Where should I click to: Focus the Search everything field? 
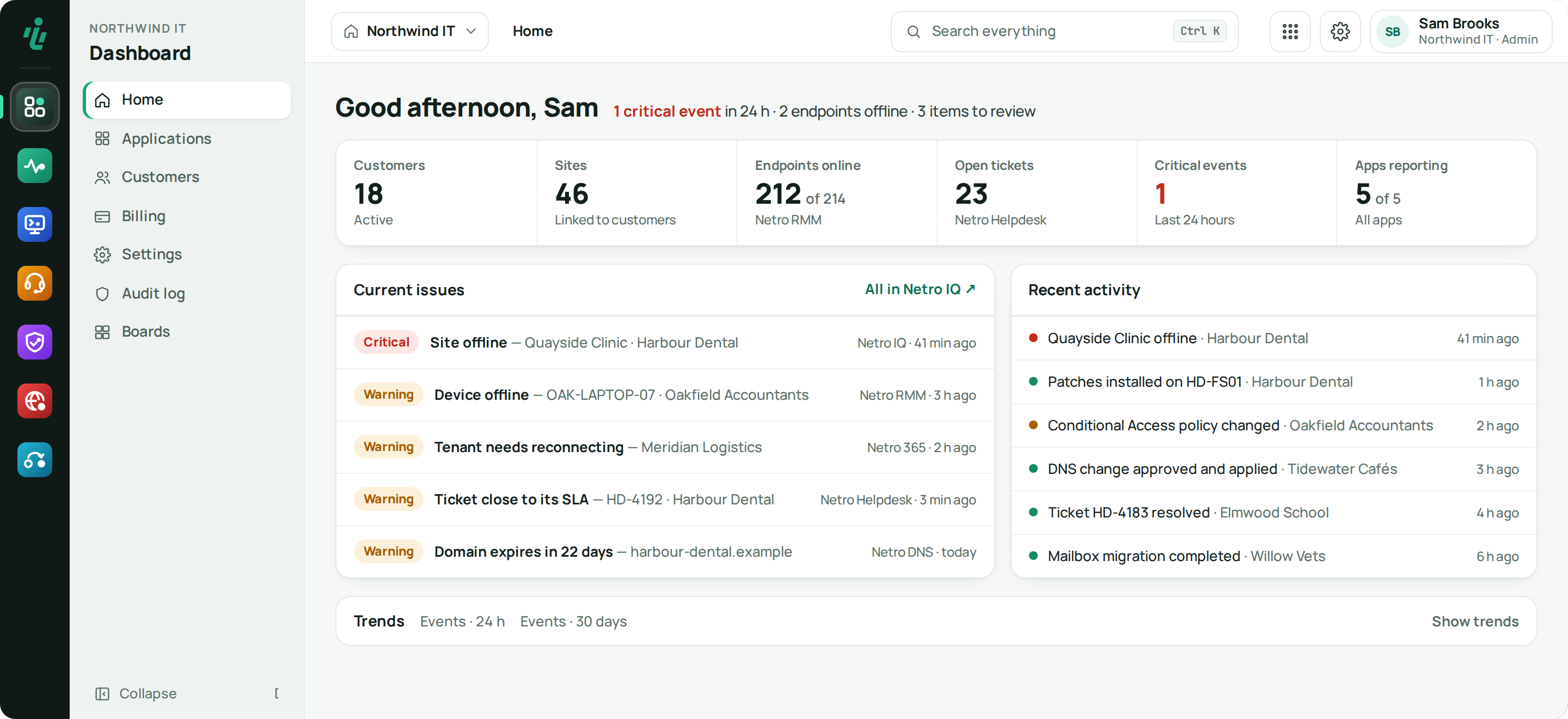point(1064,32)
